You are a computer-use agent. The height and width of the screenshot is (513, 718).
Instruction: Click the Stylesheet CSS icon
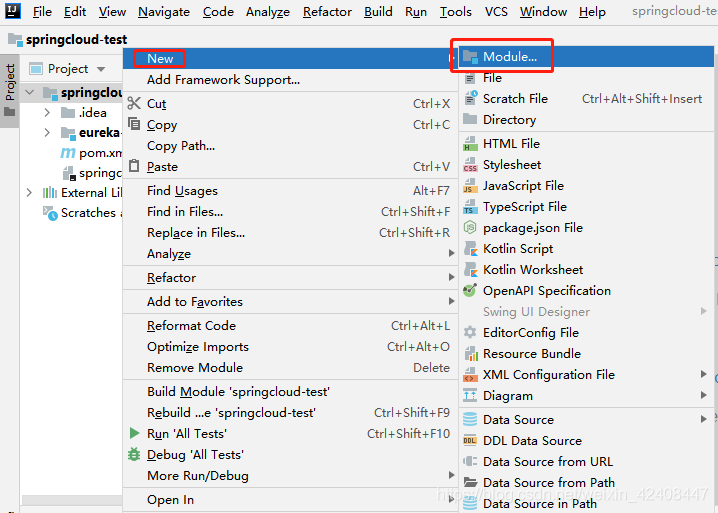[470, 165]
